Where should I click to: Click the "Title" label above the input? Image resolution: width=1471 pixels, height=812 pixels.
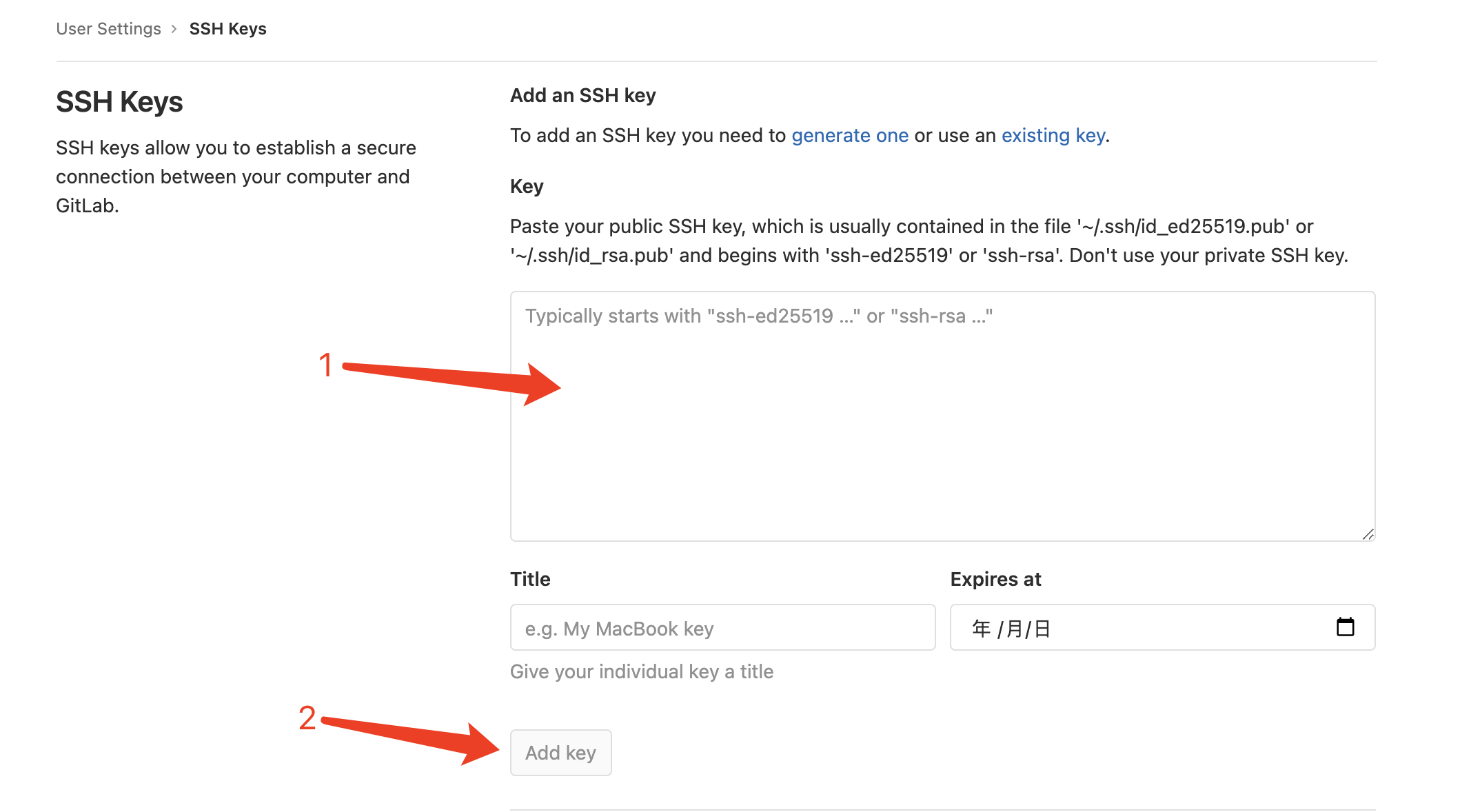(529, 579)
